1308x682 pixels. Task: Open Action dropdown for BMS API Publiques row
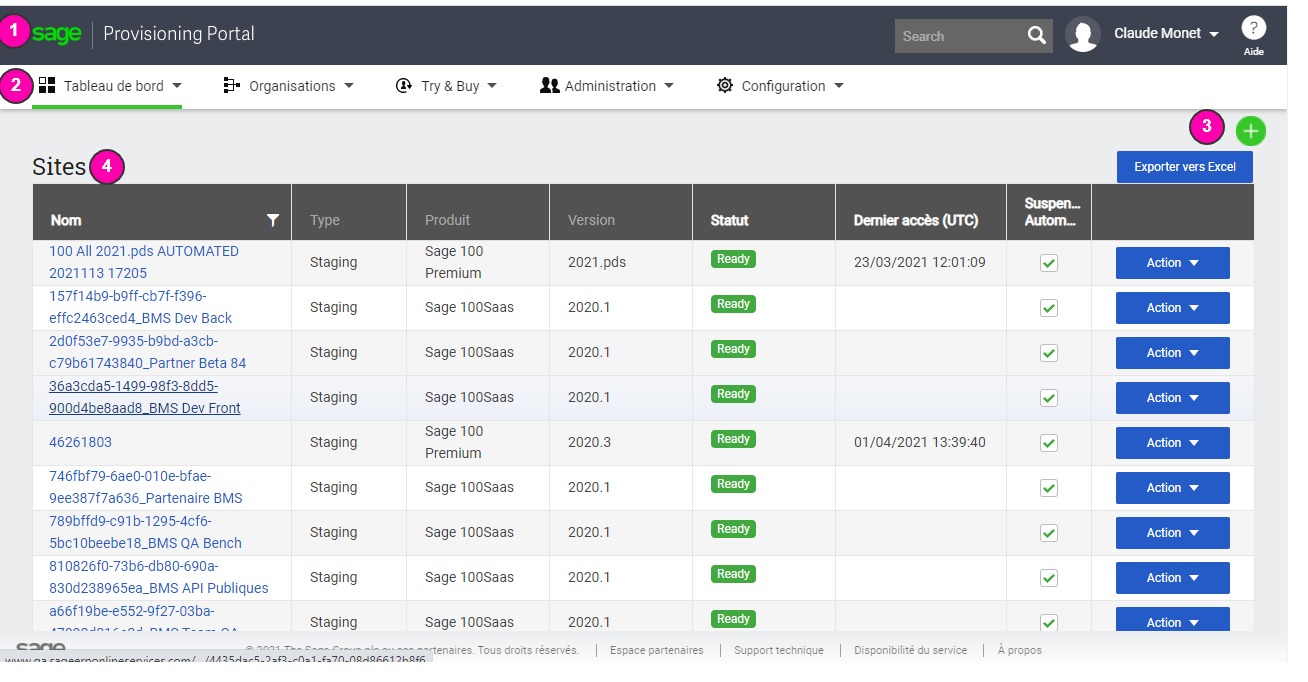pos(1172,578)
